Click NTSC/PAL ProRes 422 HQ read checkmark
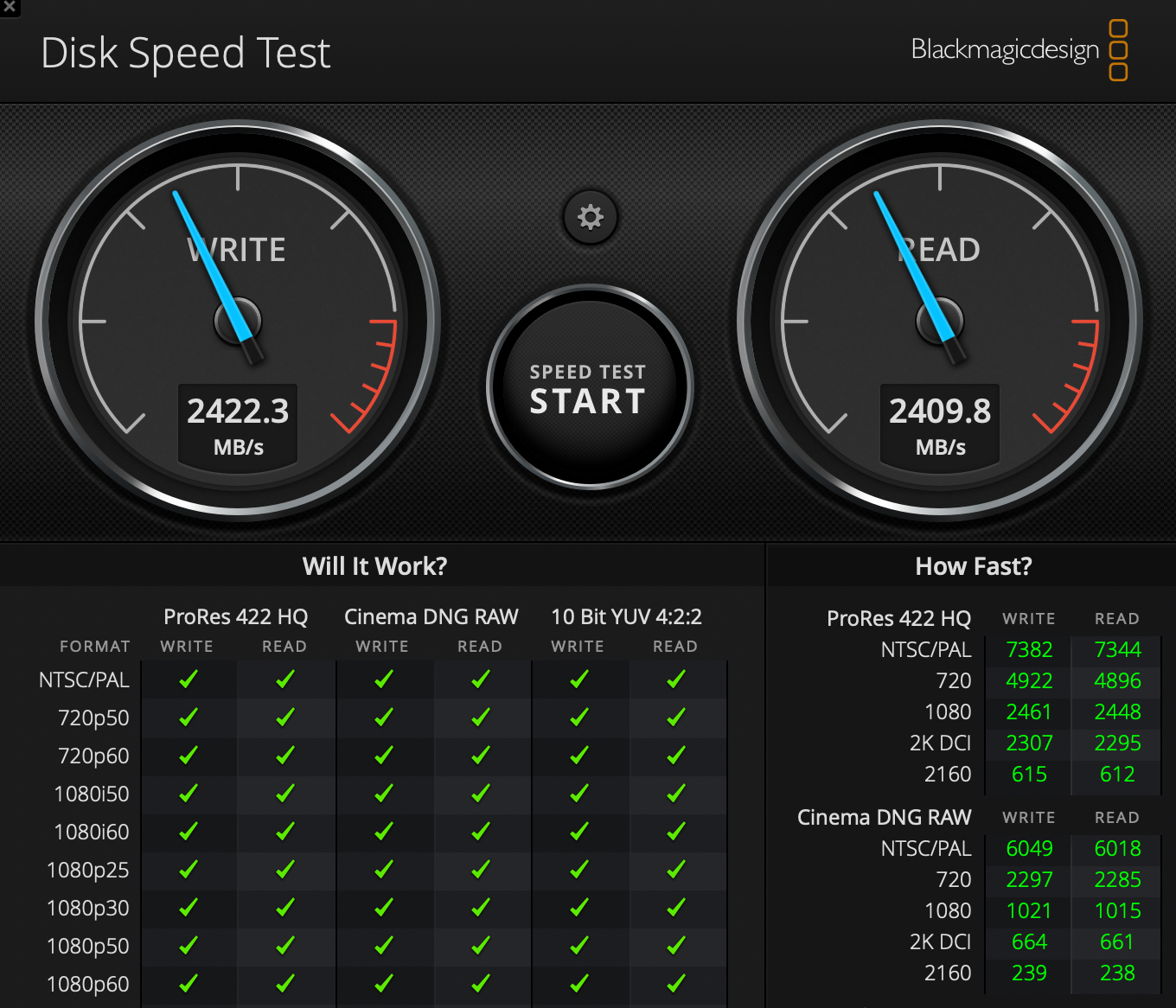This screenshot has width=1176, height=1008. tap(284, 679)
